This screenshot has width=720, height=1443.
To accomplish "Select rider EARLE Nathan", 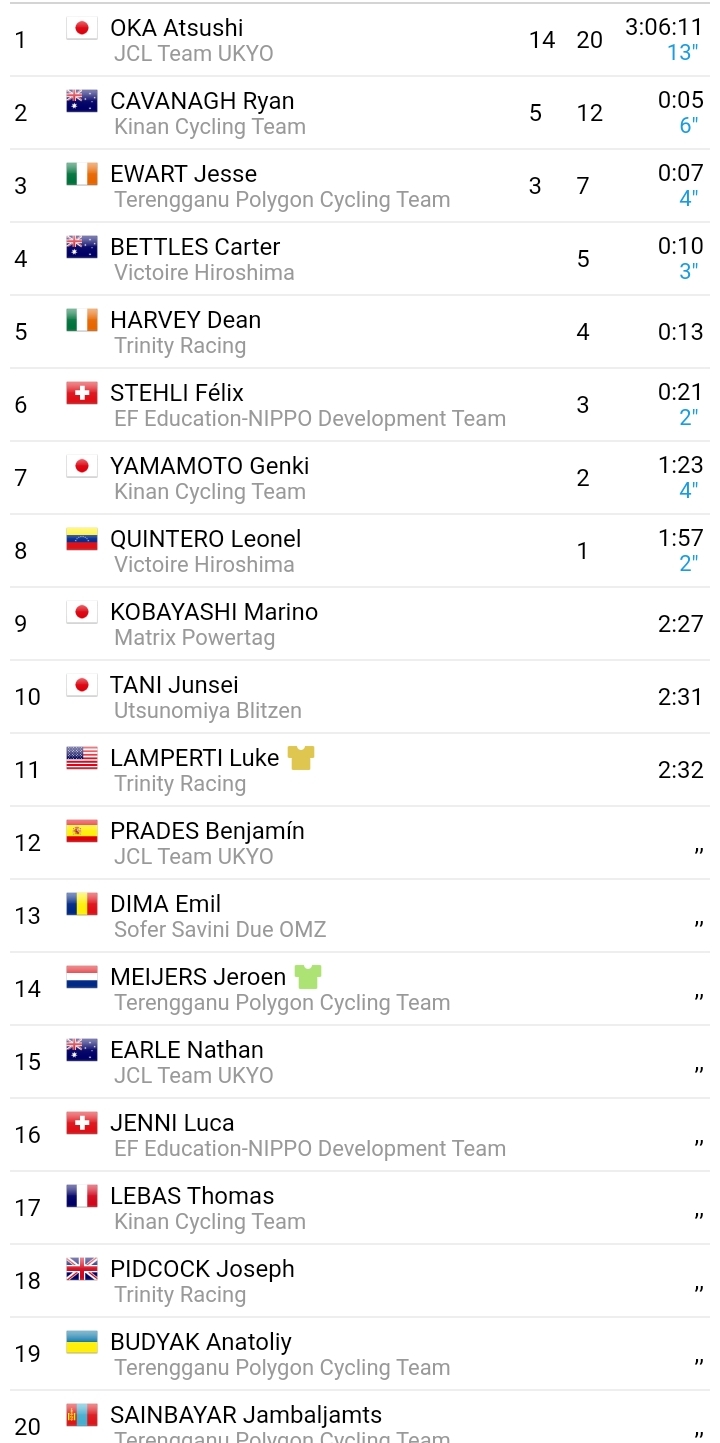I will (x=187, y=1050).
